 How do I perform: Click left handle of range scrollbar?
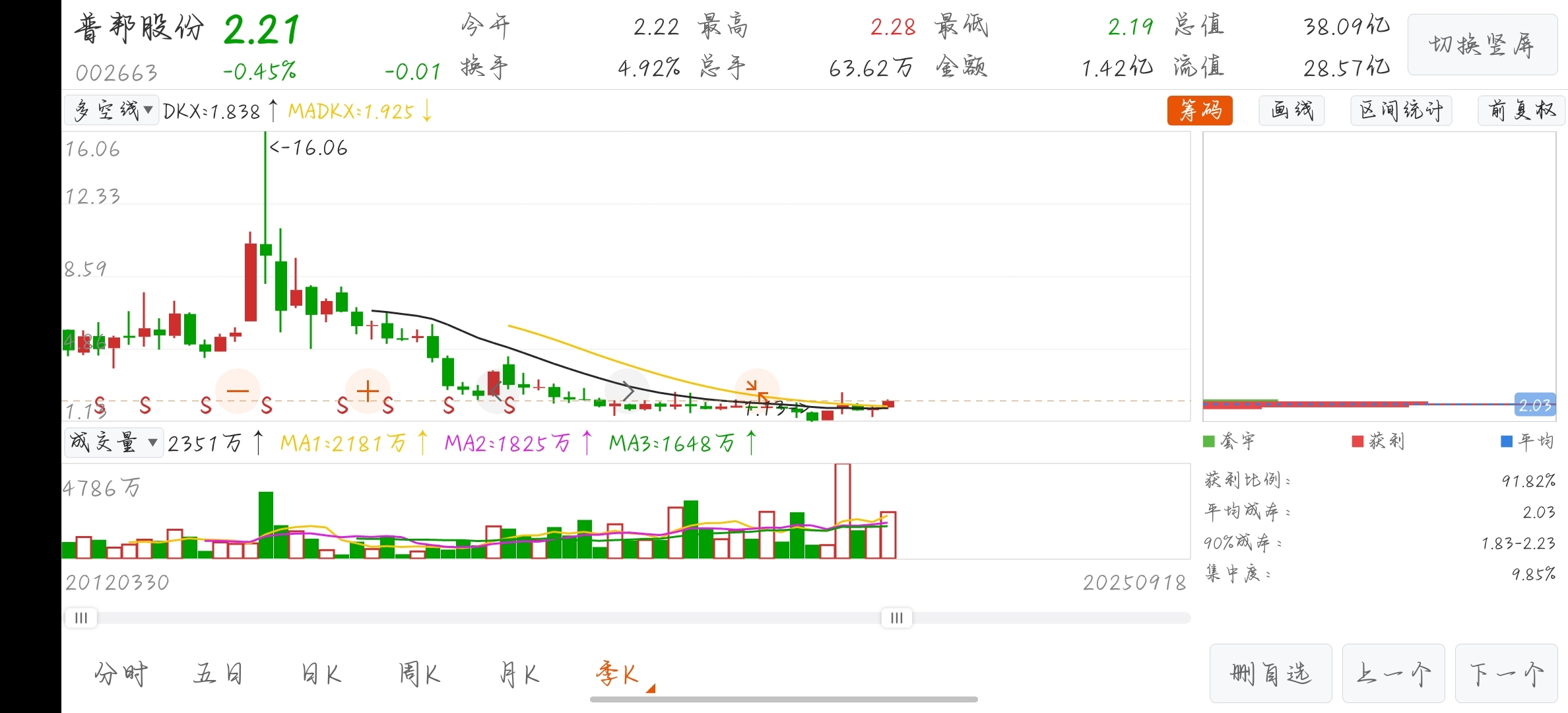pyautogui.click(x=81, y=618)
